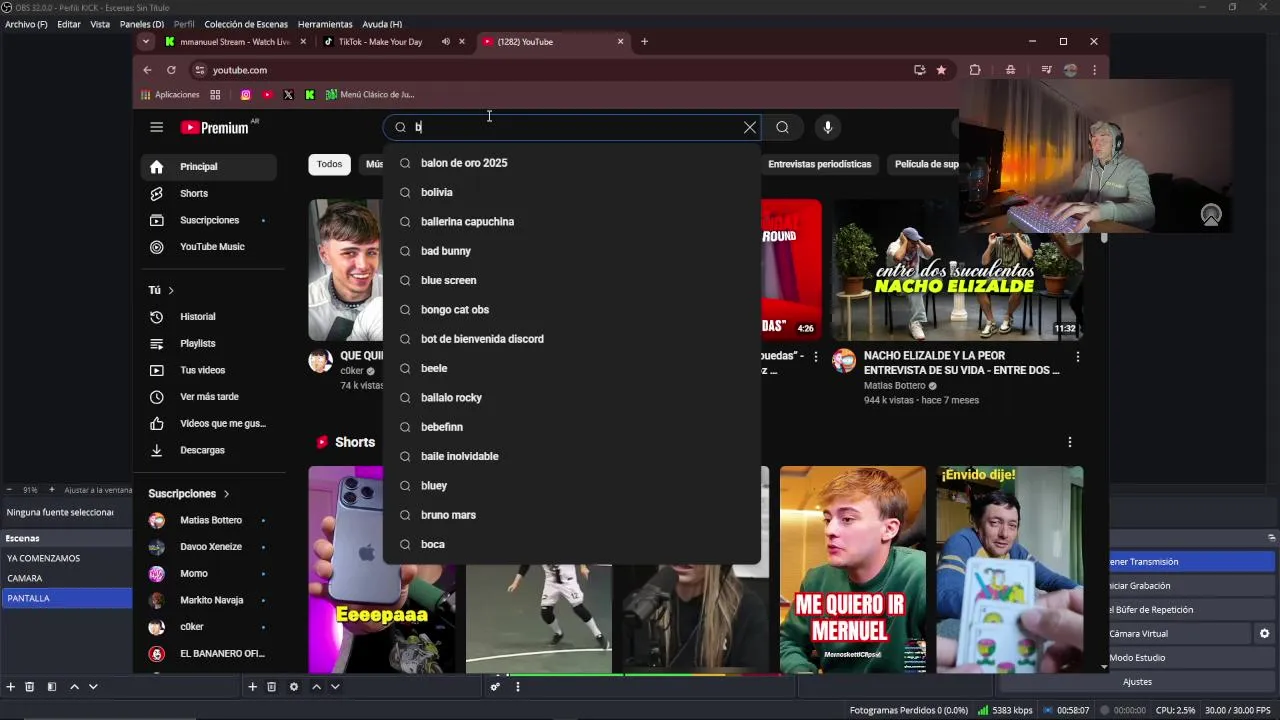Open Chrome Aplicaciones bookmark
The width and height of the screenshot is (1280, 720).
170,95
